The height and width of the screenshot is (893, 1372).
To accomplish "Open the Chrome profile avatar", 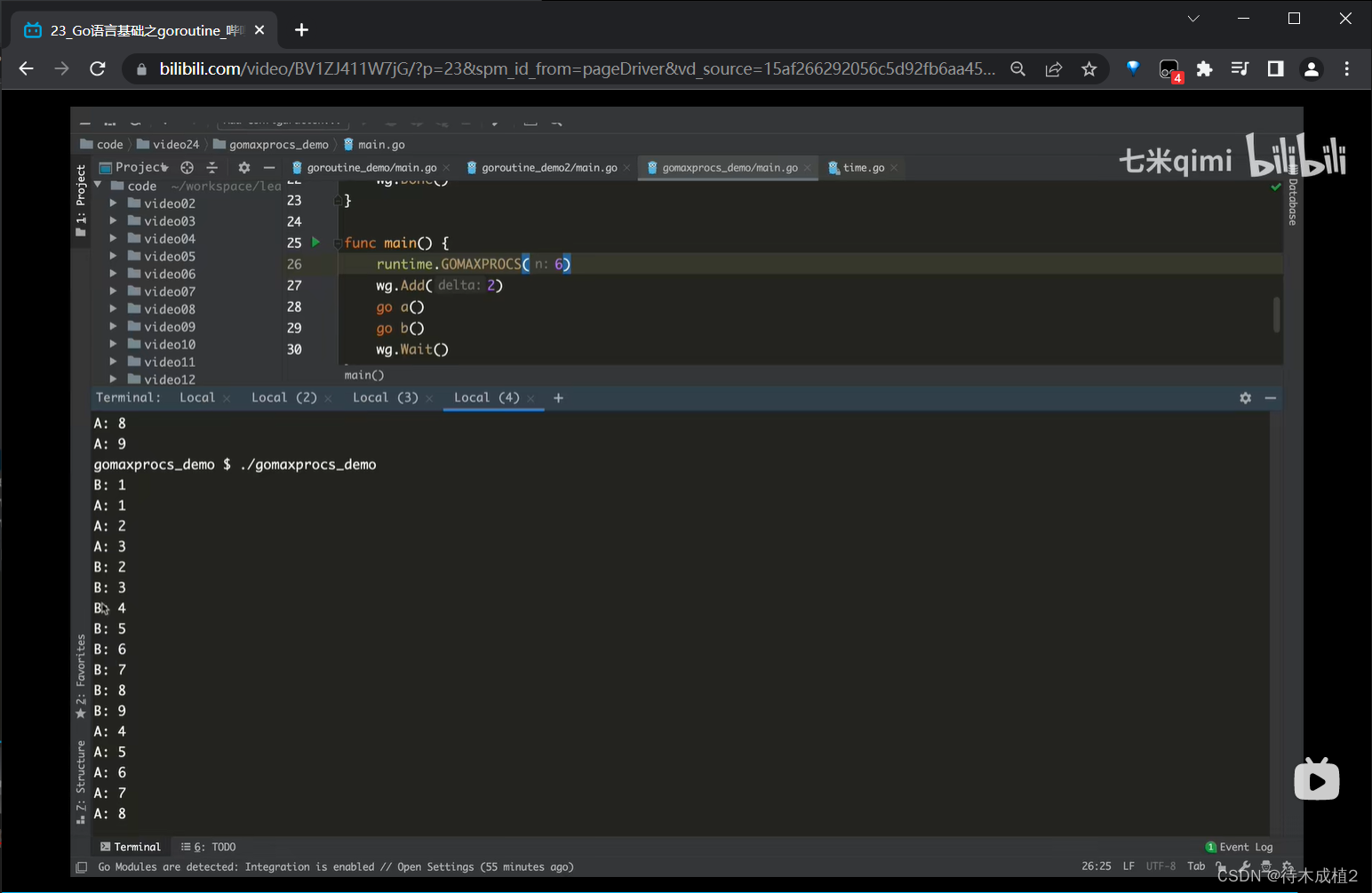I will [x=1311, y=68].
